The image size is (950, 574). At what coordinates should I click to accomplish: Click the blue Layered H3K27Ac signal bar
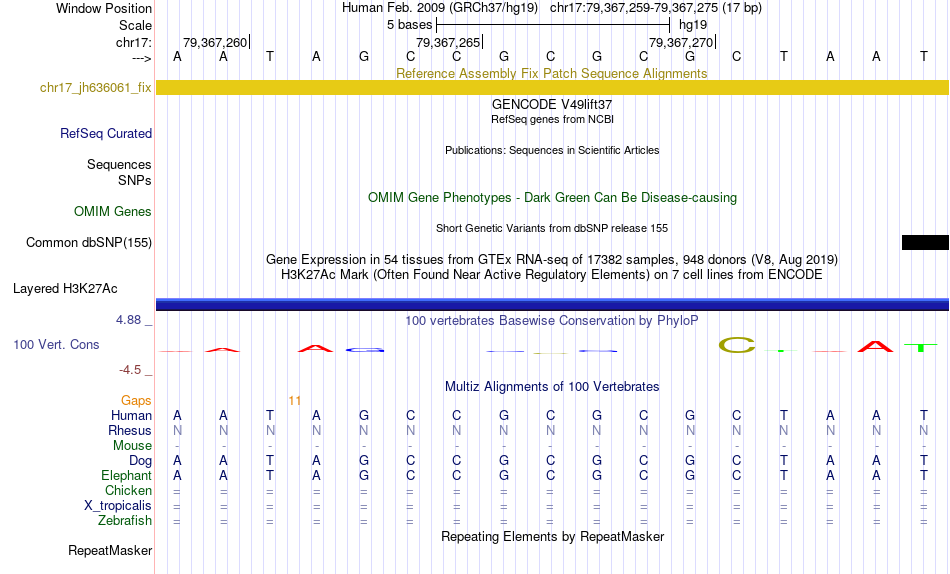click(552, 304)
